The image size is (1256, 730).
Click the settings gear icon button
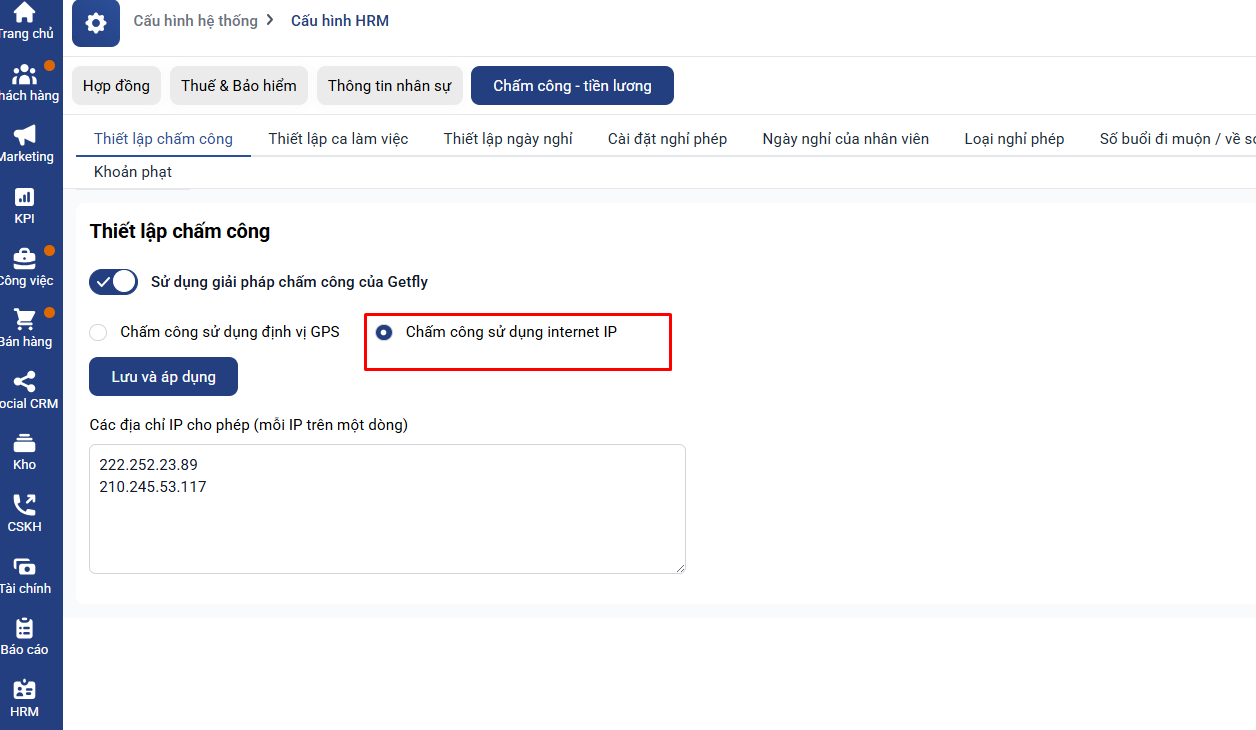point(96,22)
